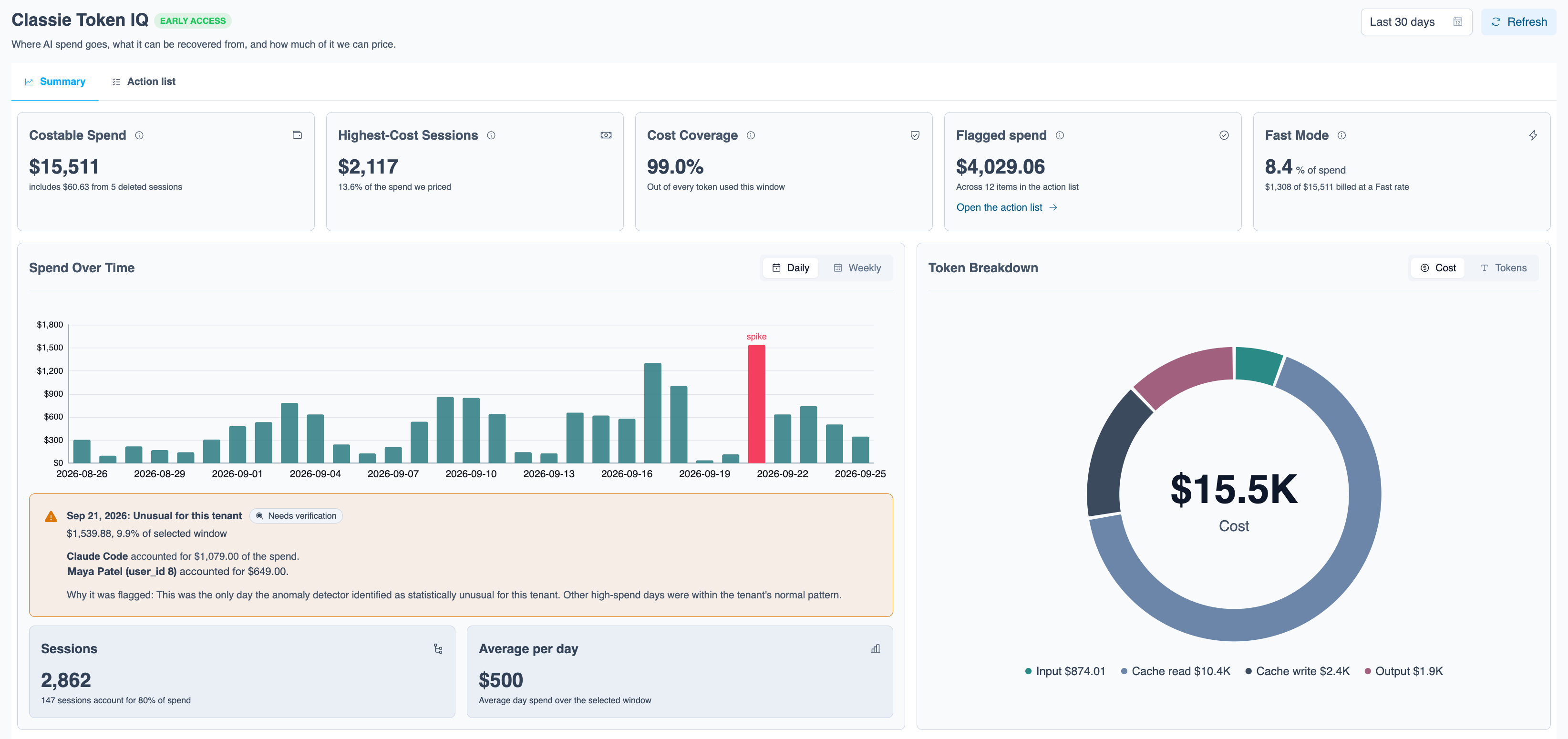Switch spend chart to Daily view

point(791,268)
